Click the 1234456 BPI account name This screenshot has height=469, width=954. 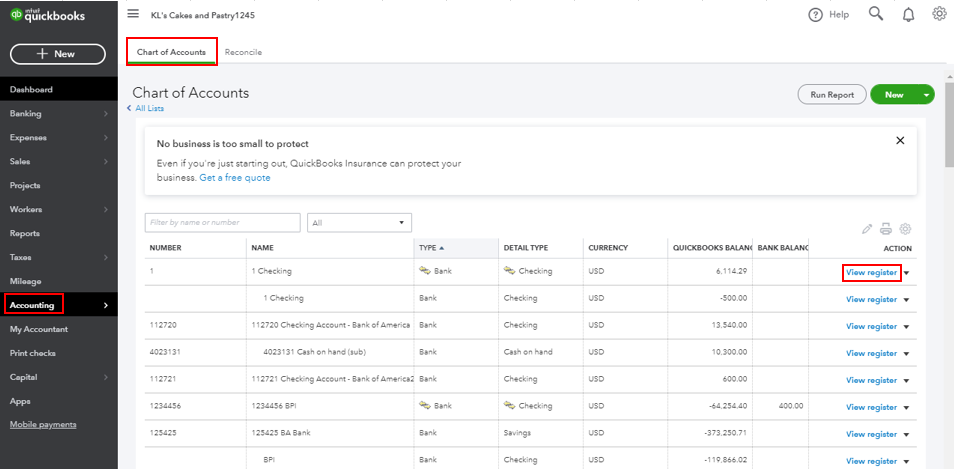point(274,406)
